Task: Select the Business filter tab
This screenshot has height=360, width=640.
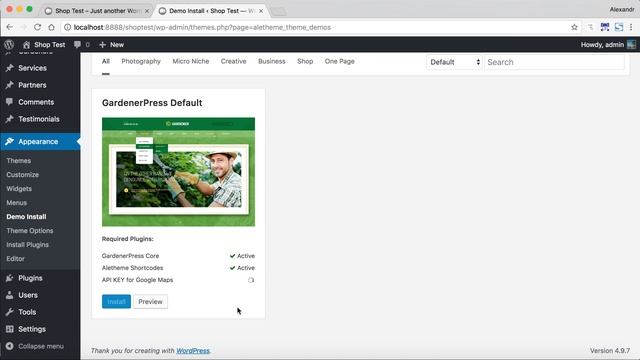Action: coord(271,61)
